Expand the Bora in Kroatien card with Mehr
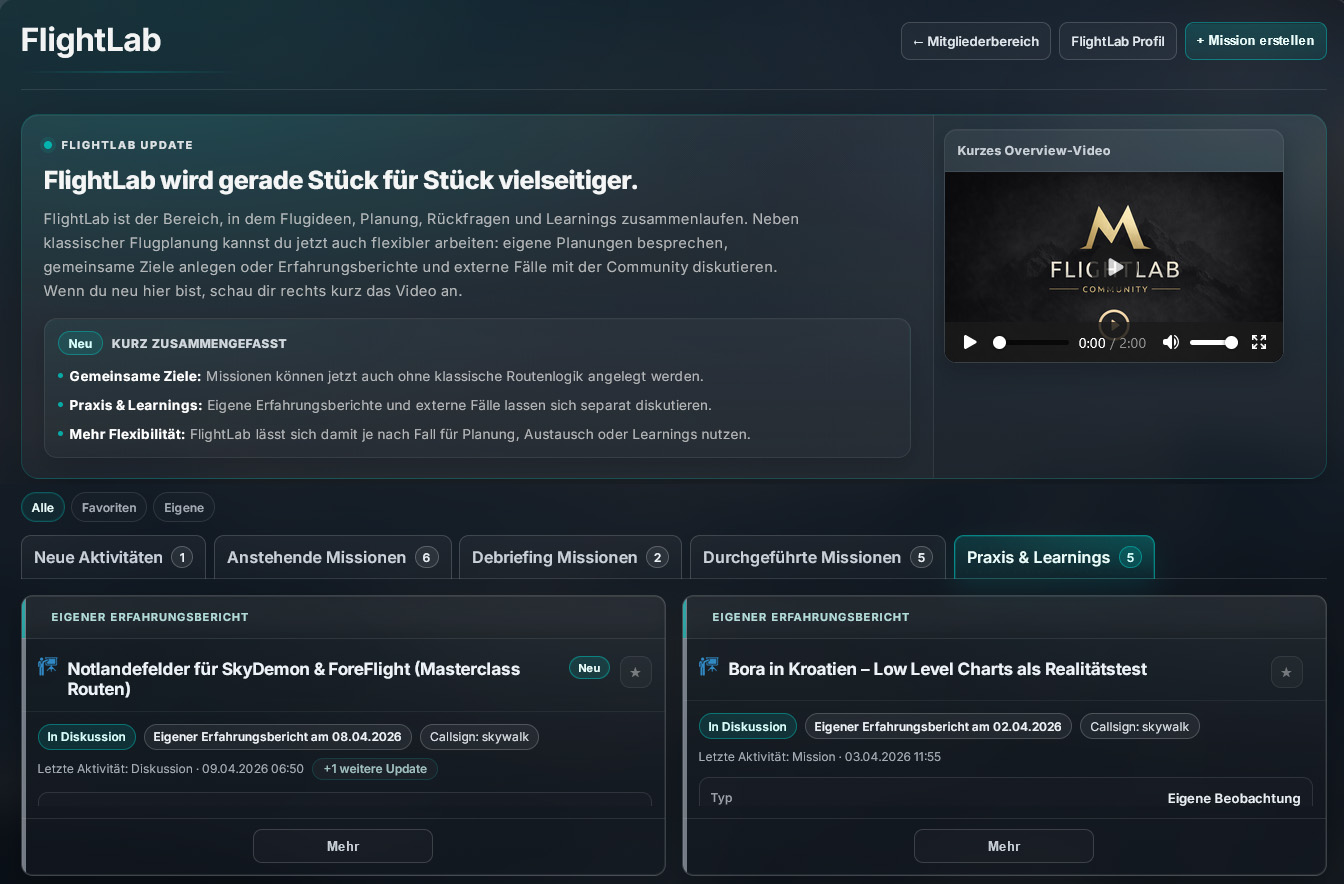This screenshot has height=884, width=1344. coord(1003,846)
